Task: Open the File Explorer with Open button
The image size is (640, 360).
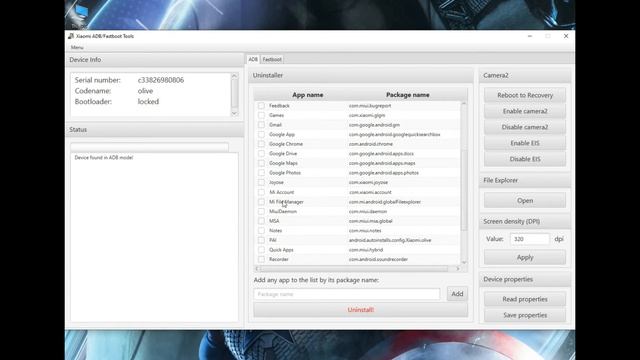Action: point(525,200)
